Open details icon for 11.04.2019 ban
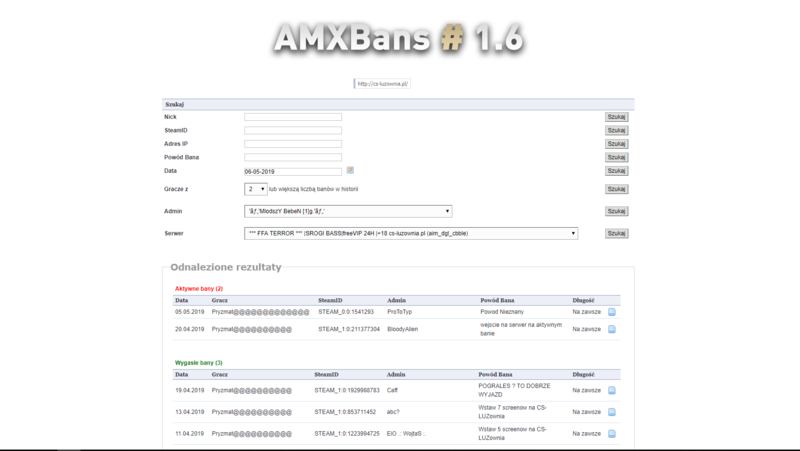Image resolution: width=800 pixels, height=451 pixels. tap(612, 433)
